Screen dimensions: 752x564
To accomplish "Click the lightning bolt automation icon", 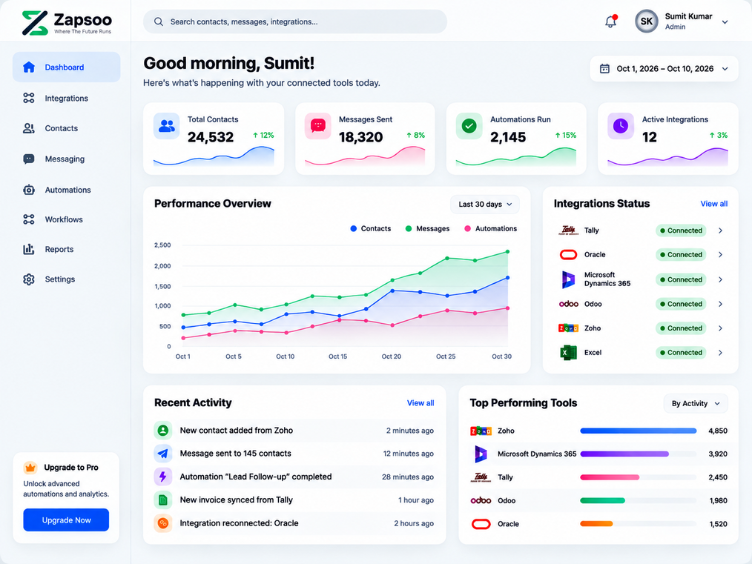I will [163, 477].
